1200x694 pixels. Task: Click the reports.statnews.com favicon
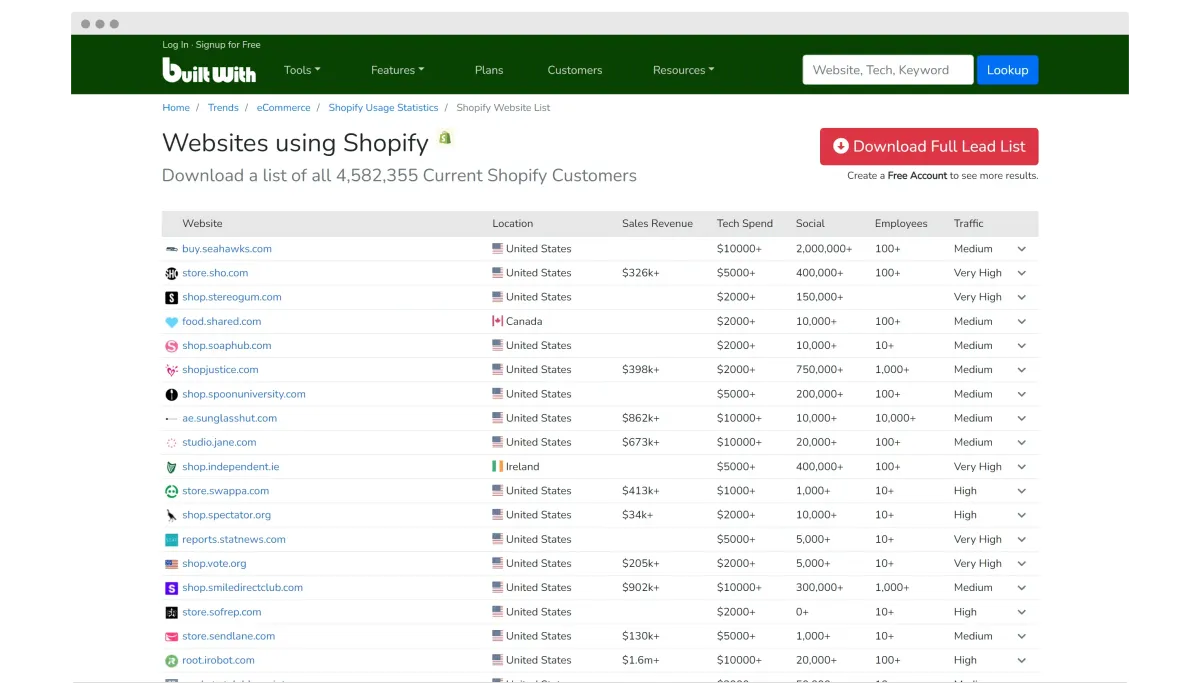coord(171,539)
